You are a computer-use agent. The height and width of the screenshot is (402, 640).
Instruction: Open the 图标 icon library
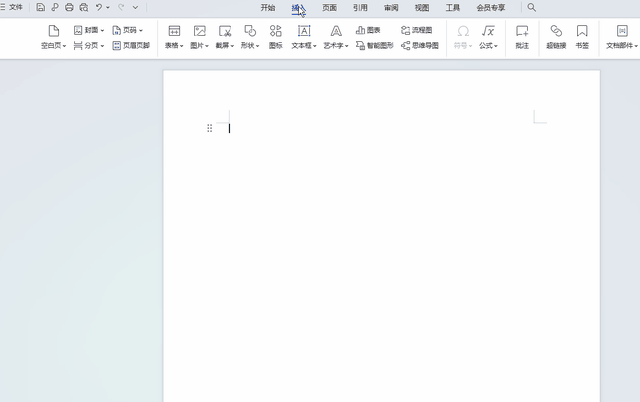[x=275, y=37]
